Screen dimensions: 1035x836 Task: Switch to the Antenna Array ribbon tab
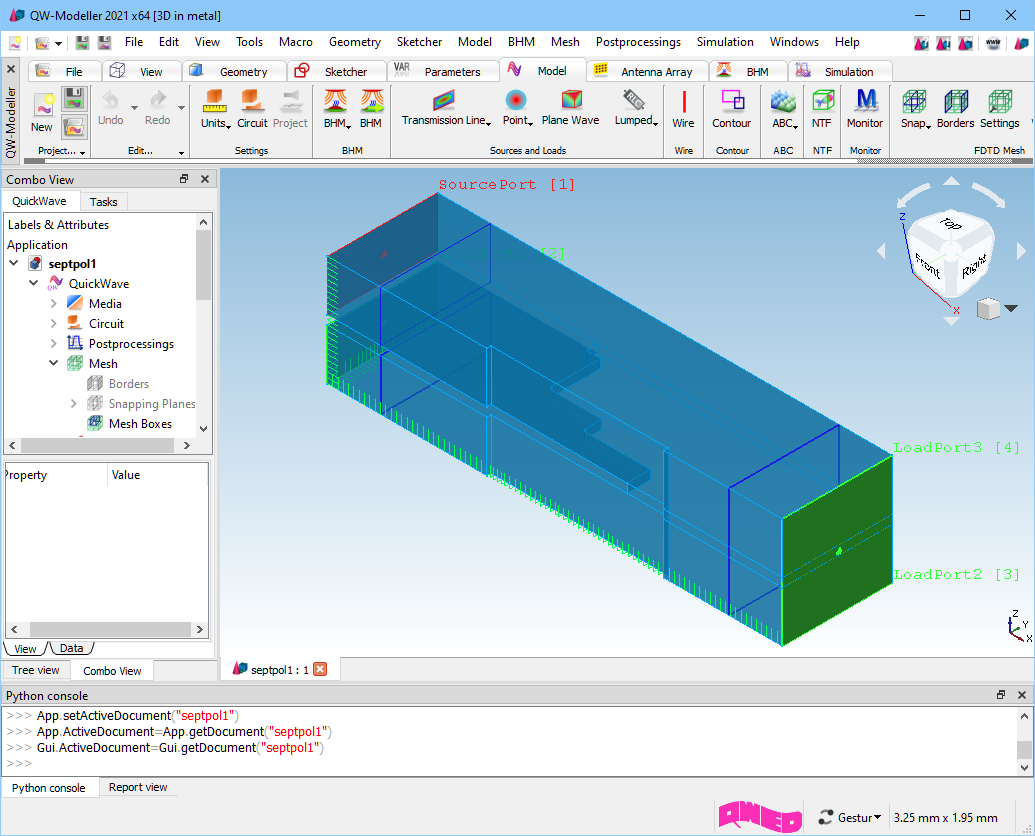tap(646, 71)
